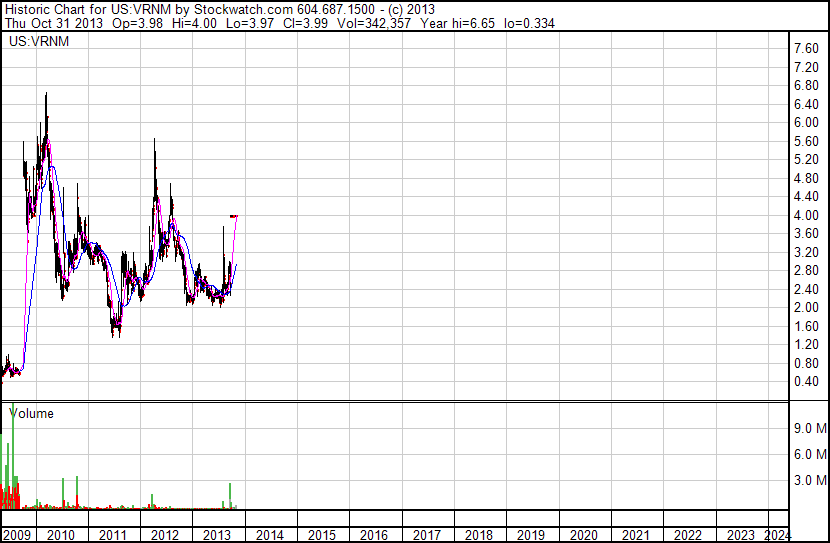Click the 6.80 price axis label

807,86
